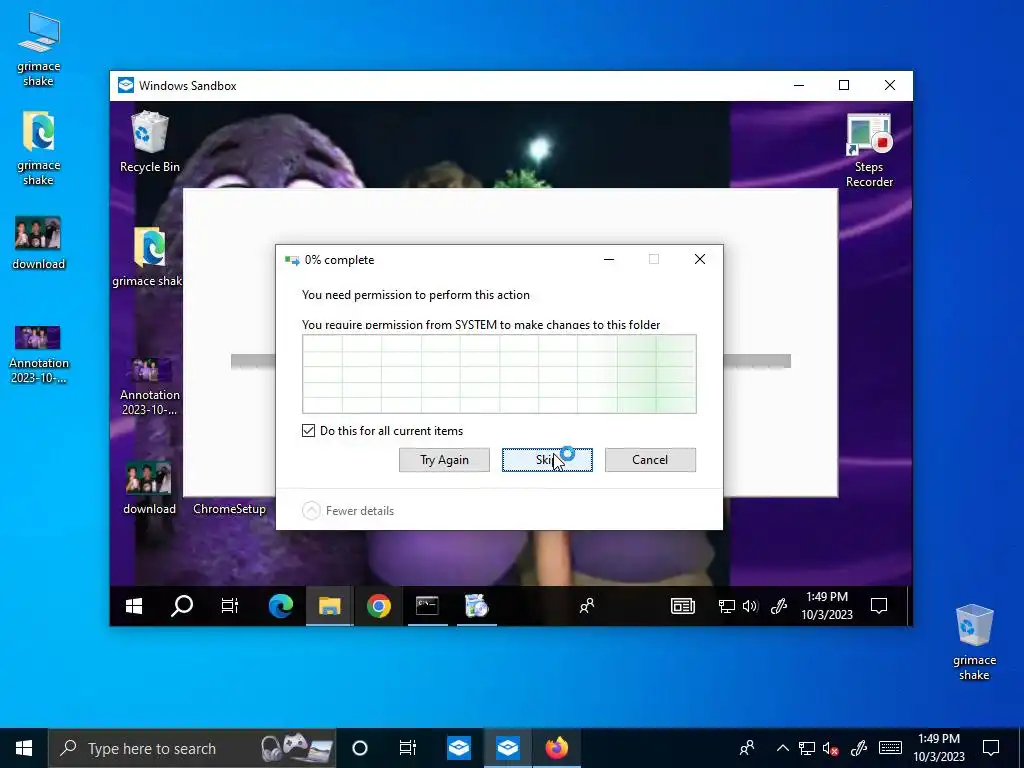Select the download image on host desktop
This screenshot has width=1024, height=768.
[x=39, y=243]
